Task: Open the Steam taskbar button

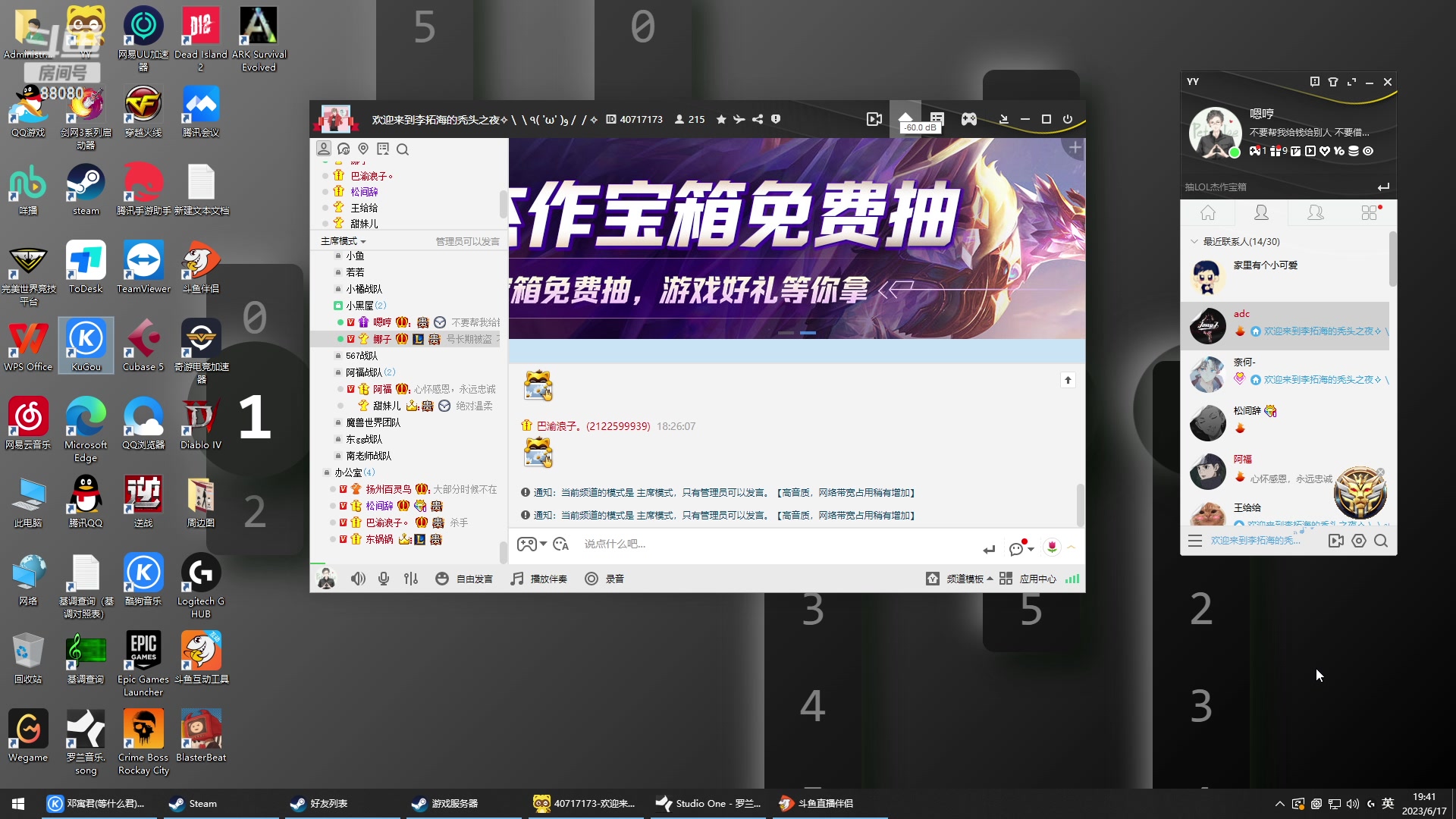Action: pos(193,803)
